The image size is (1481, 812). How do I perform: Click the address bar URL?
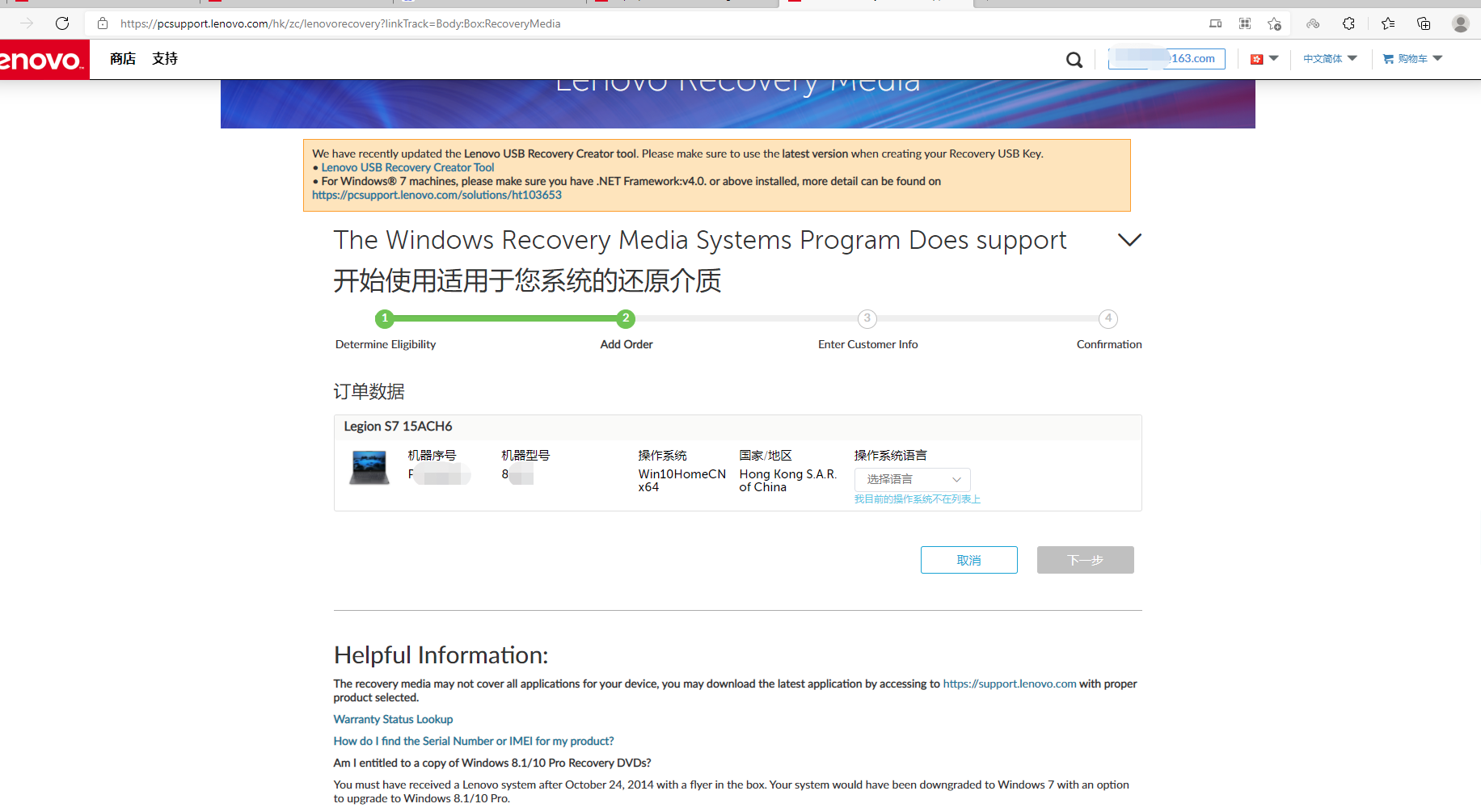340,23
